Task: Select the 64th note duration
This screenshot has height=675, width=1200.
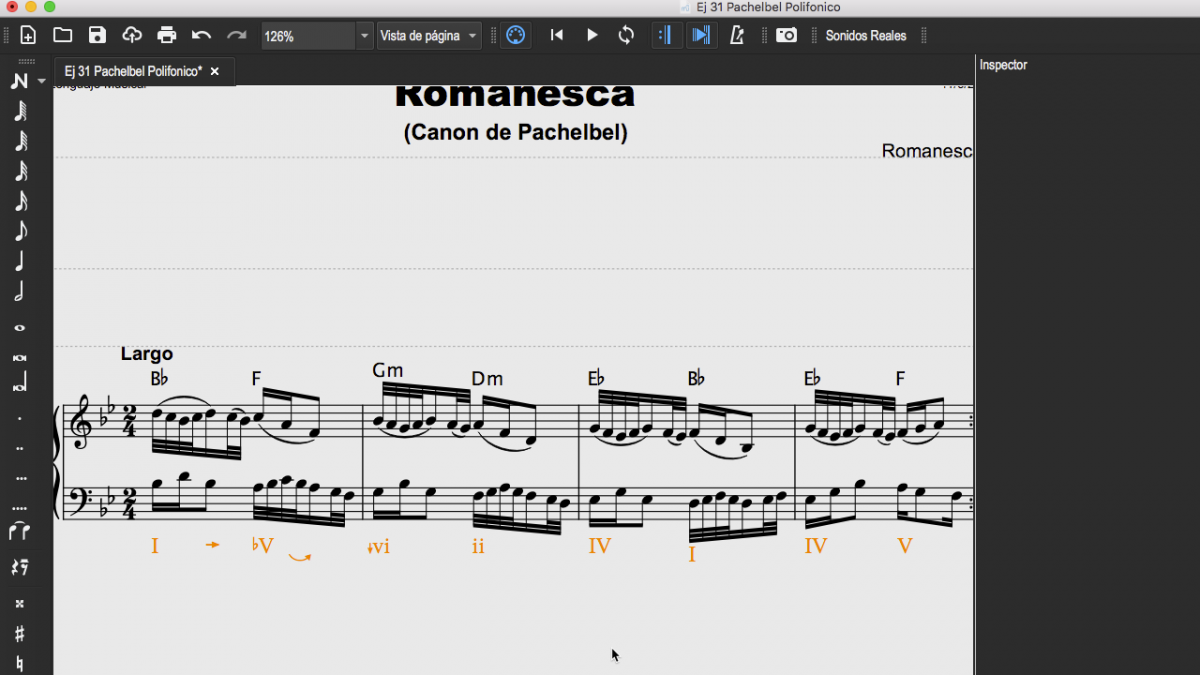Action: [19, 141]
